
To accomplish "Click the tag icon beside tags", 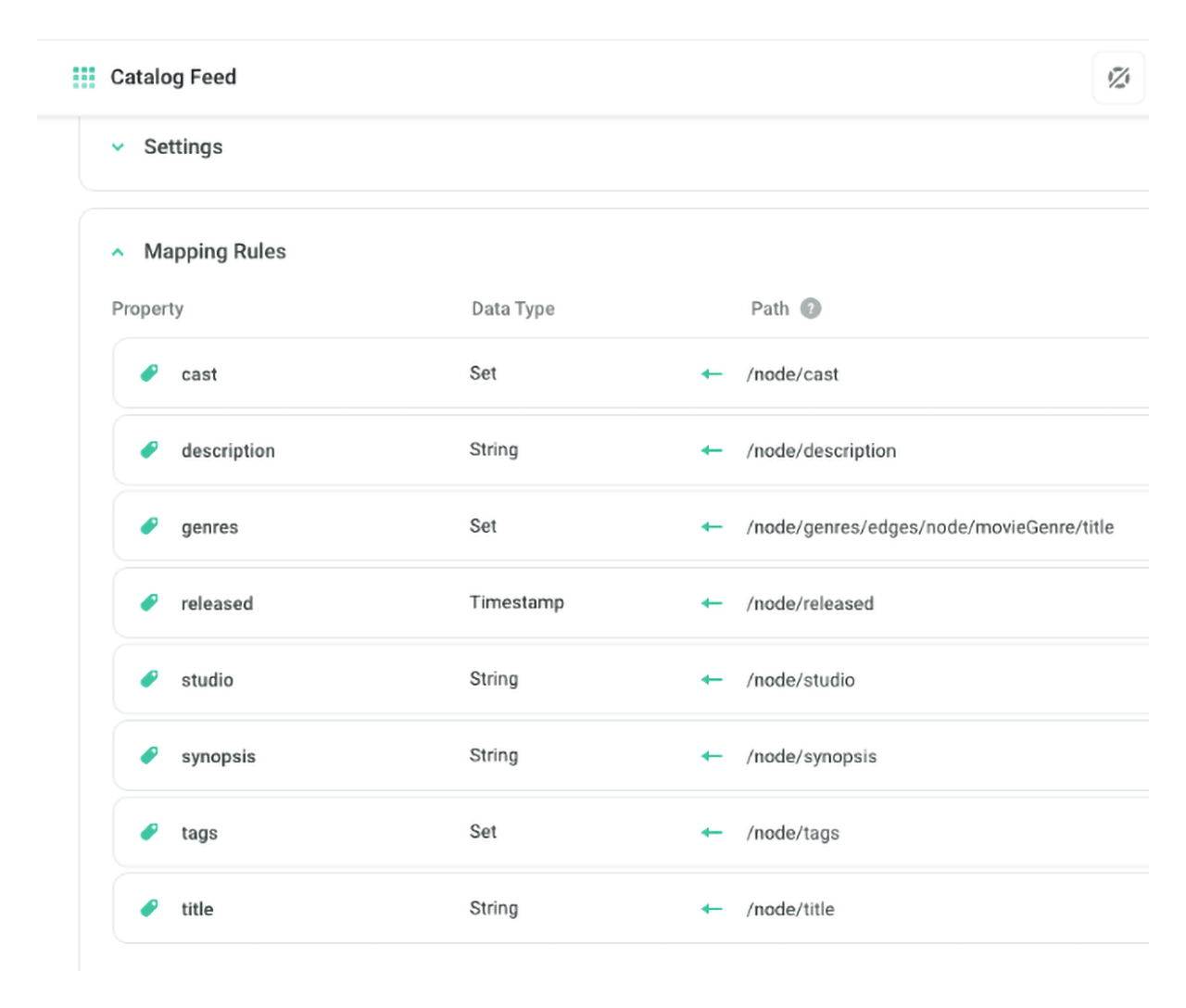I will [149, 832].
